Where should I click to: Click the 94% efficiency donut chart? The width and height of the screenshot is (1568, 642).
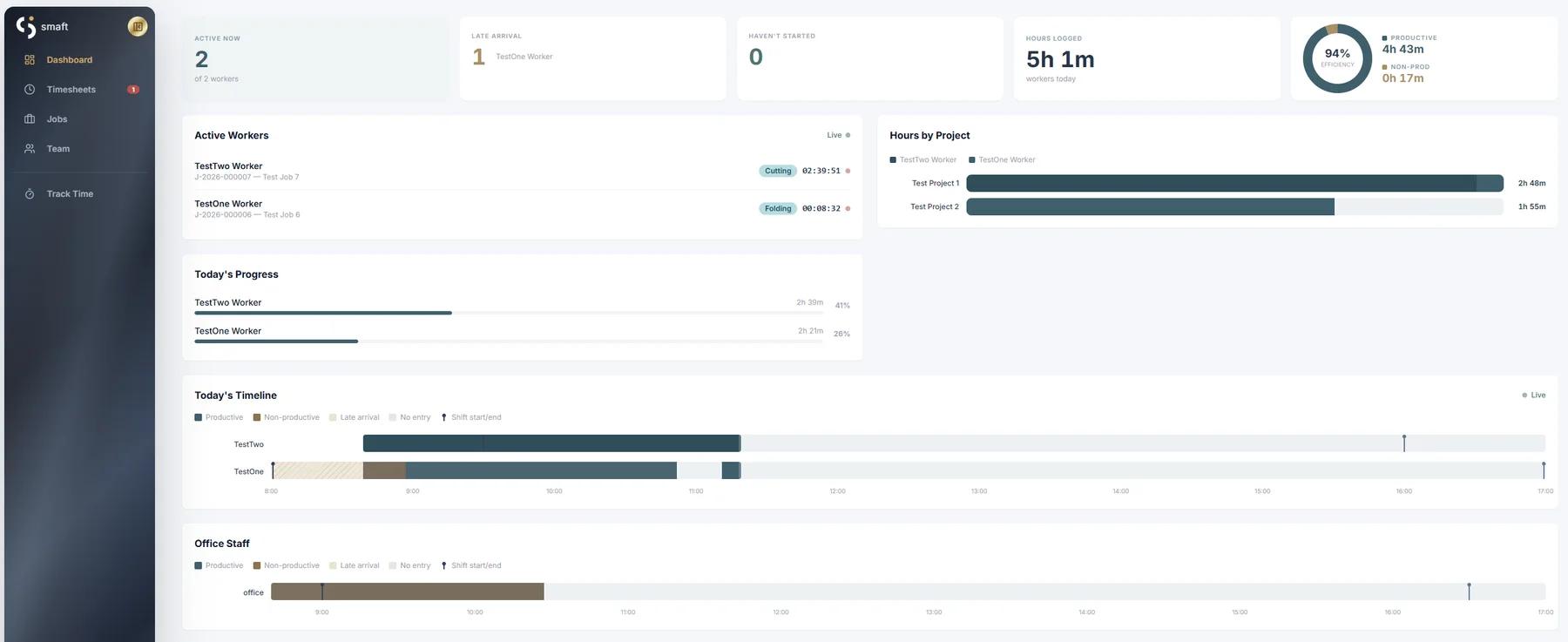[x=1337, y=58]
